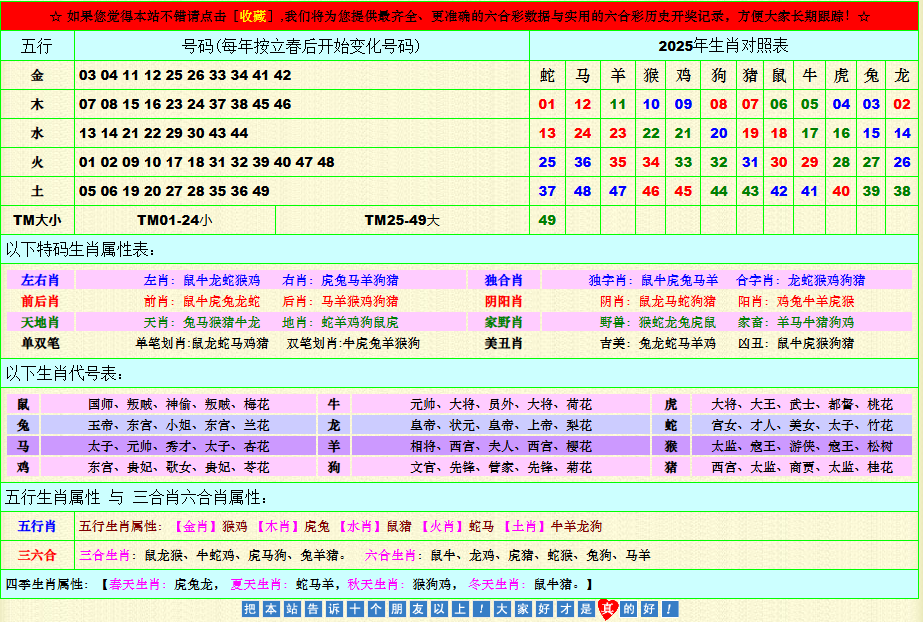Click the yellow 收藏 bookmark link
Viewport: 923px width, 622px height.
pos(252,16)
